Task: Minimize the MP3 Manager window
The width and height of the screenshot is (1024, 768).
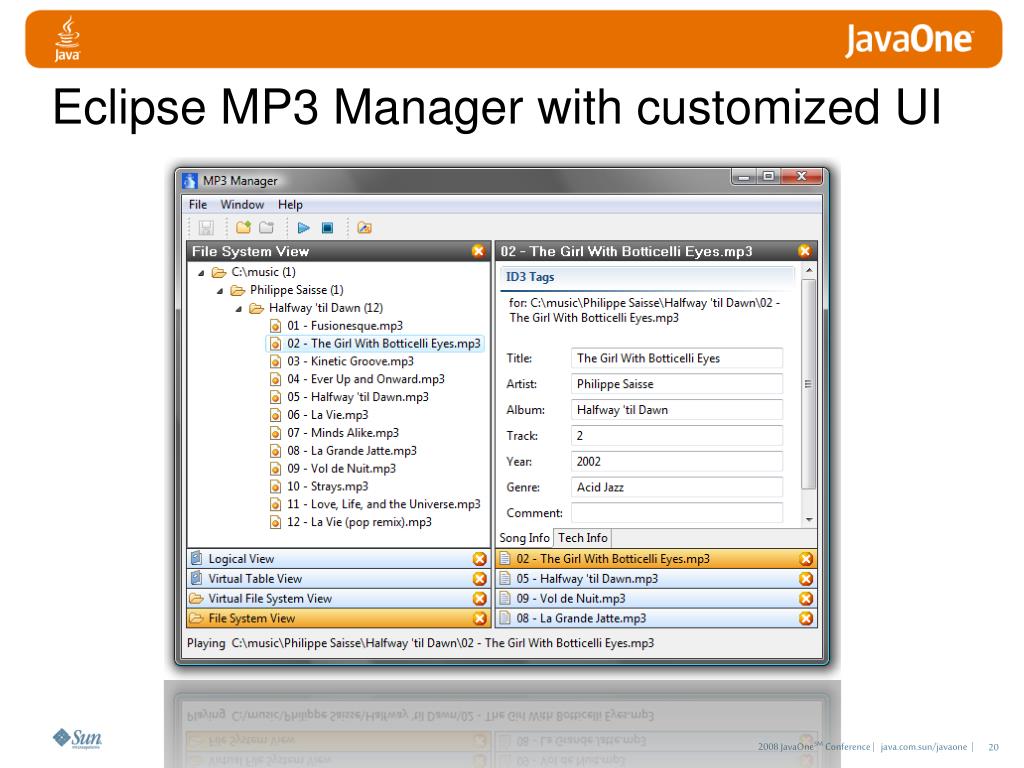Action: 744,176
